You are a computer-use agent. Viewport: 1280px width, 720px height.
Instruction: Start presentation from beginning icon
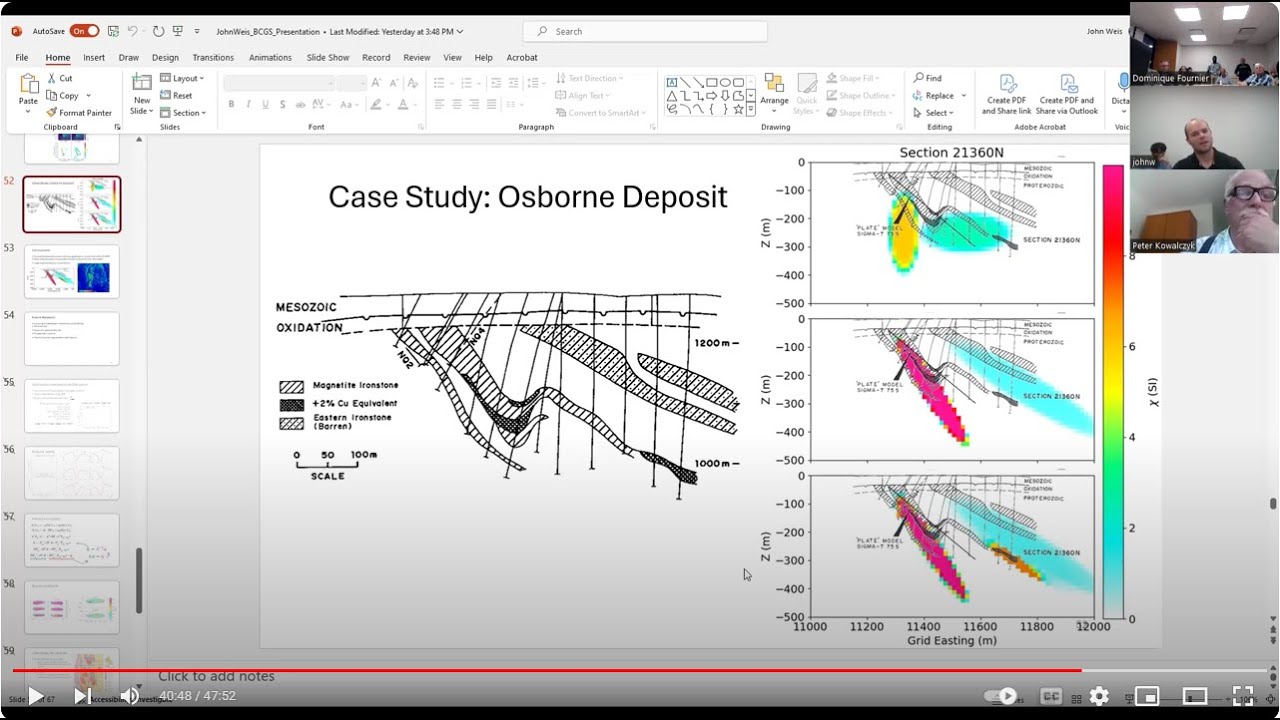click(178, 31)
